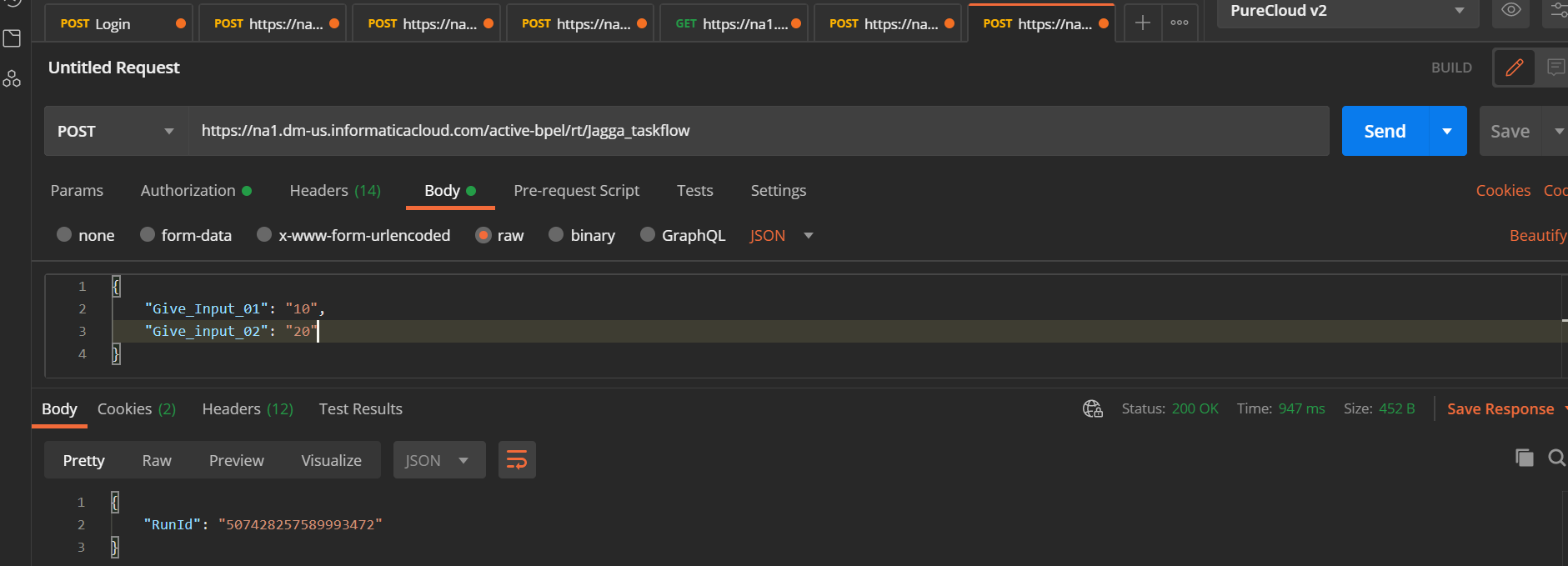The image size is (1568, 566).
Task: Click the Give_Input_01 line in body editor
Action: pos(234,309)
